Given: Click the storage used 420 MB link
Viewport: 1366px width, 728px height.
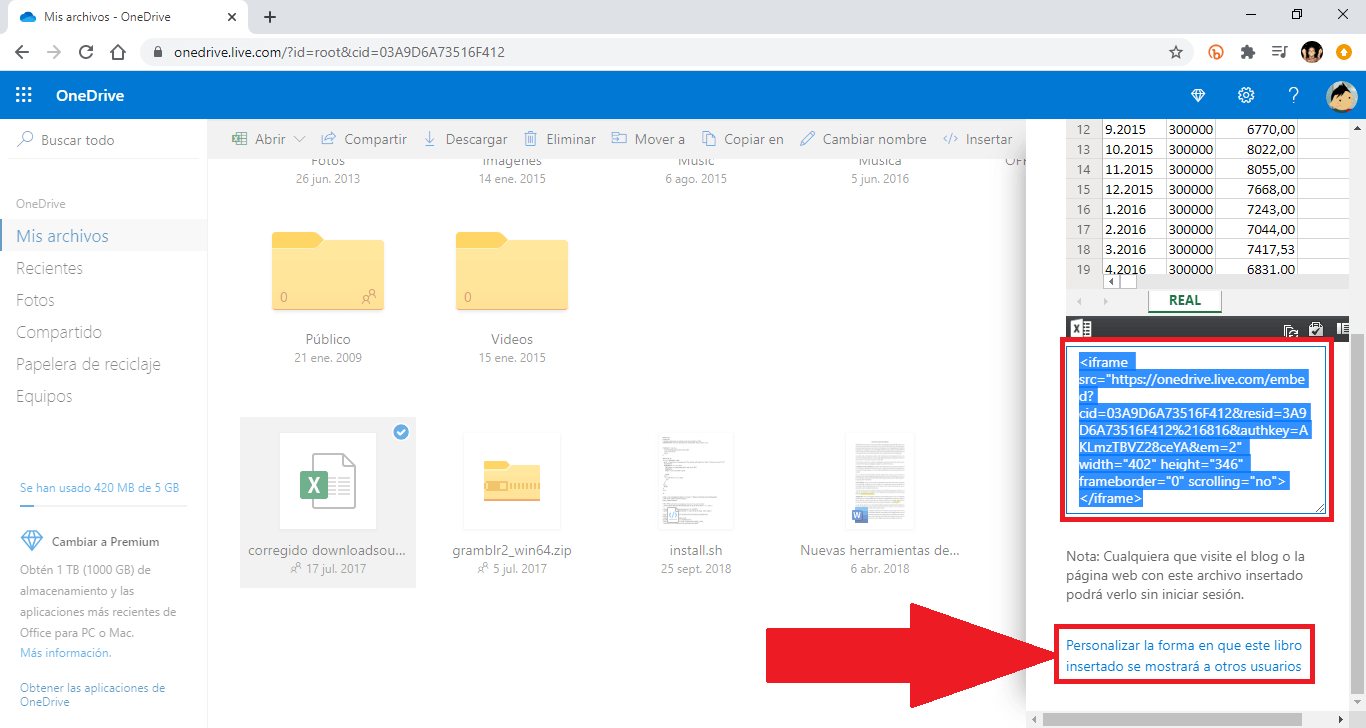Looking at the screenshot, I should (x=100, y=488).
